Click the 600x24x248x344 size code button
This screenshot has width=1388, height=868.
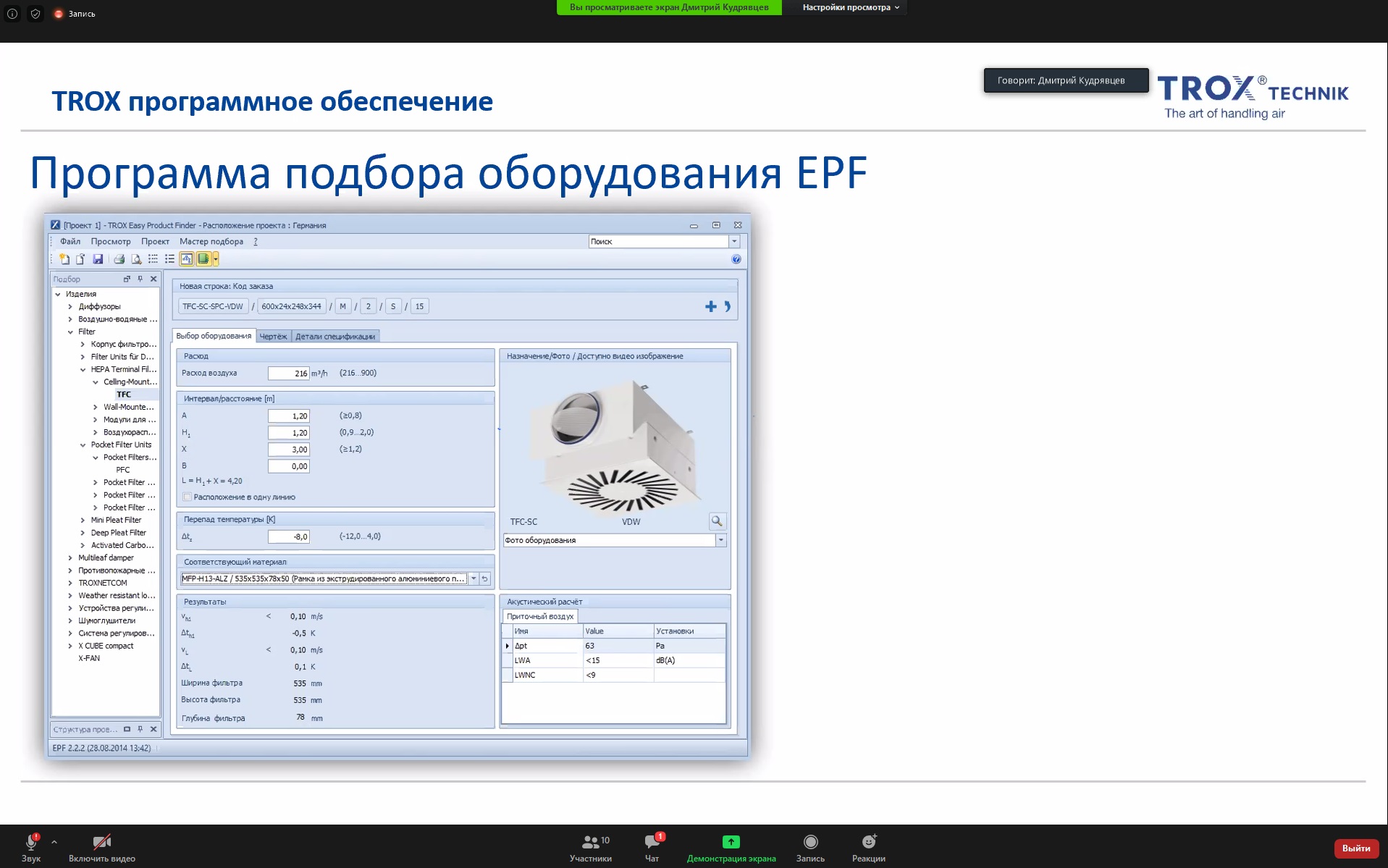(x=291, y=307)
